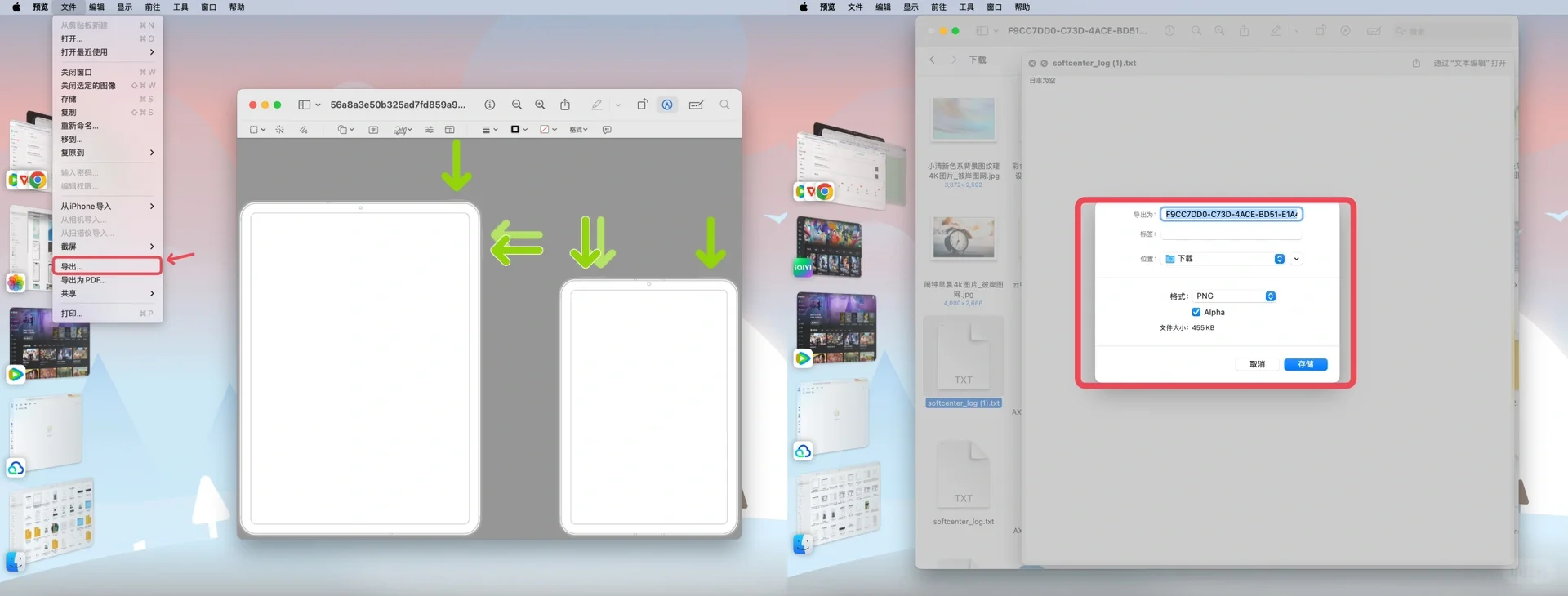Expand highlight color chevron in 56a8a3e50b325 window
The width and height of the screenshot is (1568, 596).
click(x=618, y=105)
